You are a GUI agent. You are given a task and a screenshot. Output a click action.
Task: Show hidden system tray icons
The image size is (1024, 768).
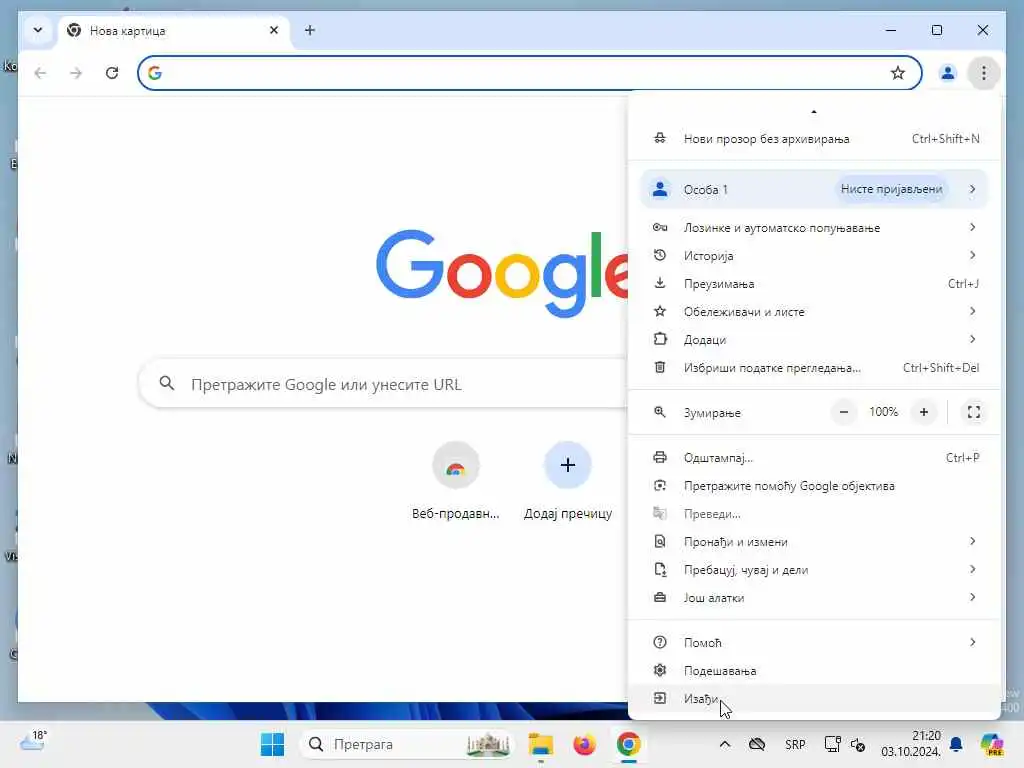[724, 744]
